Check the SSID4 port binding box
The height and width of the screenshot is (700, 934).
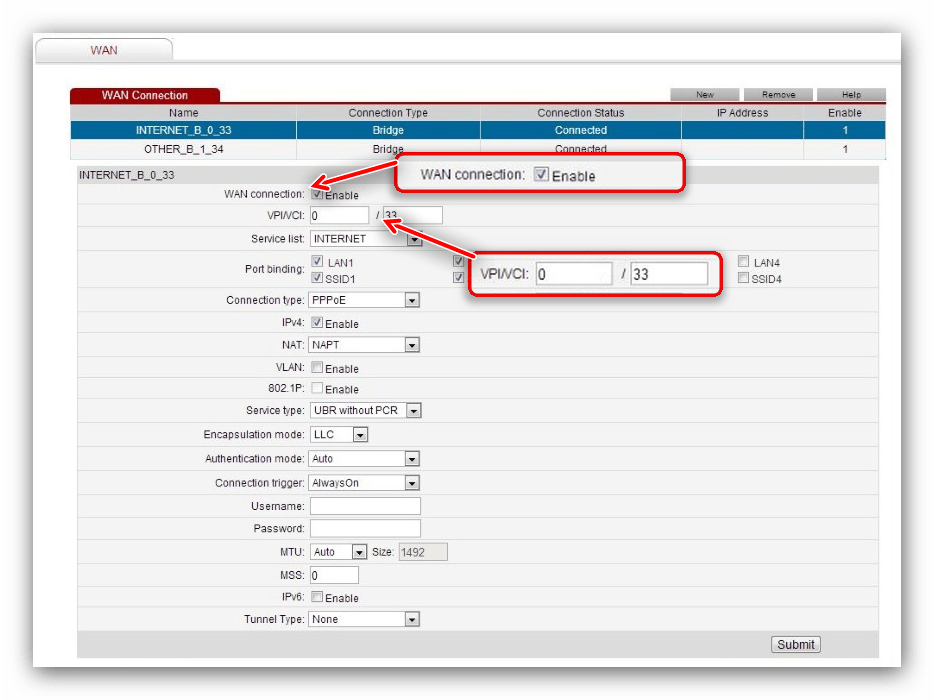pyautogui.click(x=743, y=278)
